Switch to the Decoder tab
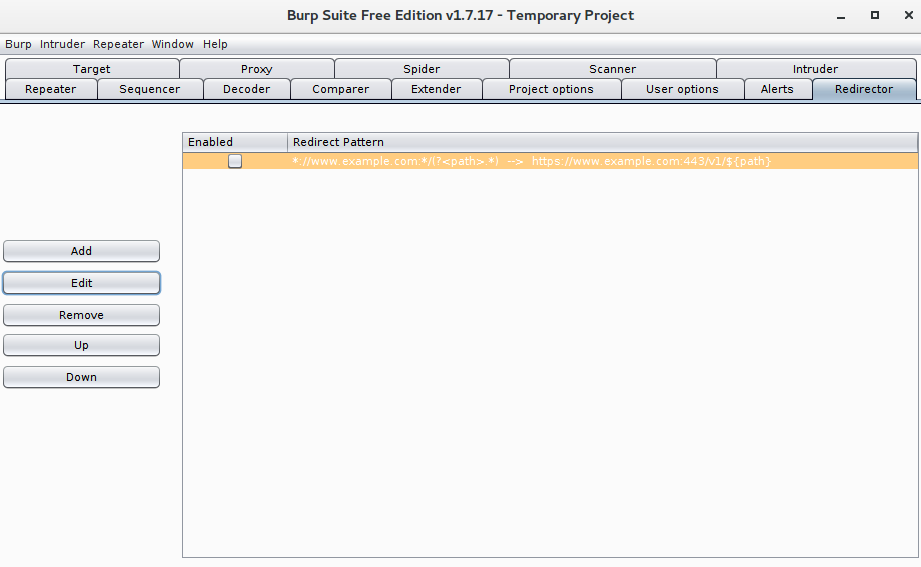 point(247,89)
